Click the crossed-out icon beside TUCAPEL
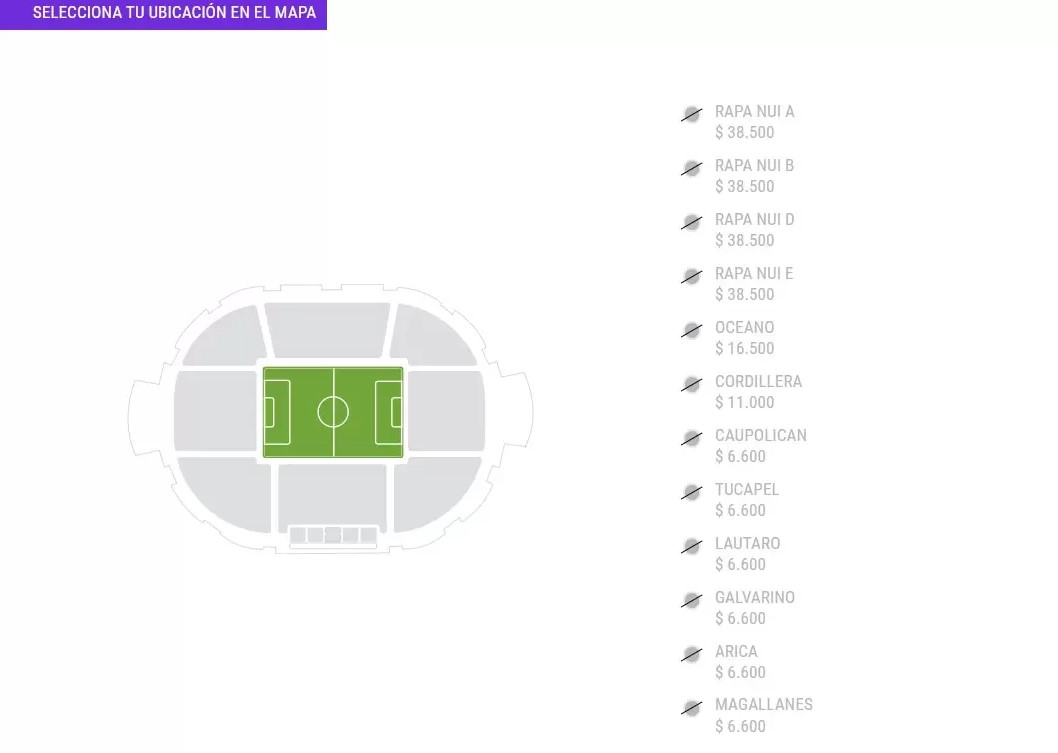 tap(692, 493)
